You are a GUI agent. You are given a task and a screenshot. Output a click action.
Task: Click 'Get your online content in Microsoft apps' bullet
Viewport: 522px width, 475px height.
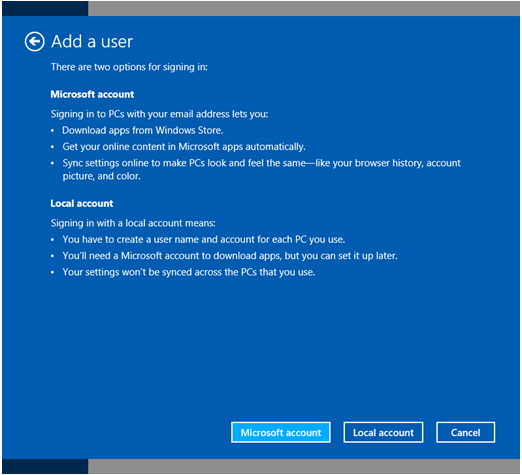(184, 147)
